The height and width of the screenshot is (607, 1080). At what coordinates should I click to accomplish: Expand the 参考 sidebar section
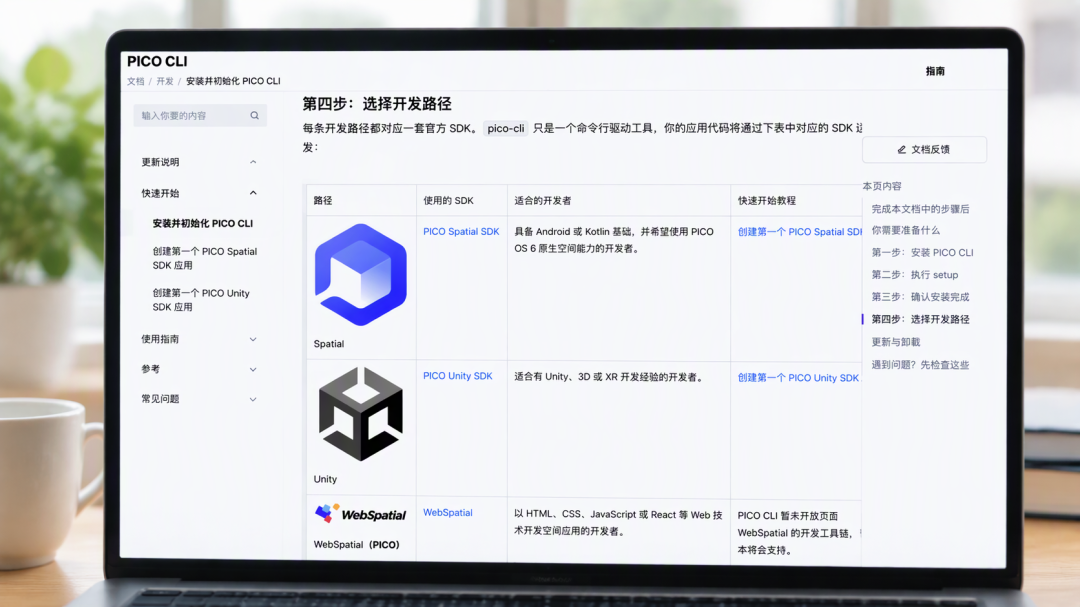point(253,369)
